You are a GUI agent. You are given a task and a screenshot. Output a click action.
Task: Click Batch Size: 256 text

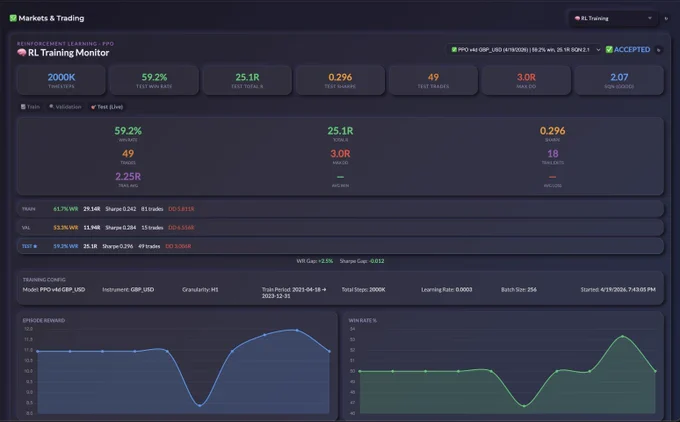[x=519, y=289]
